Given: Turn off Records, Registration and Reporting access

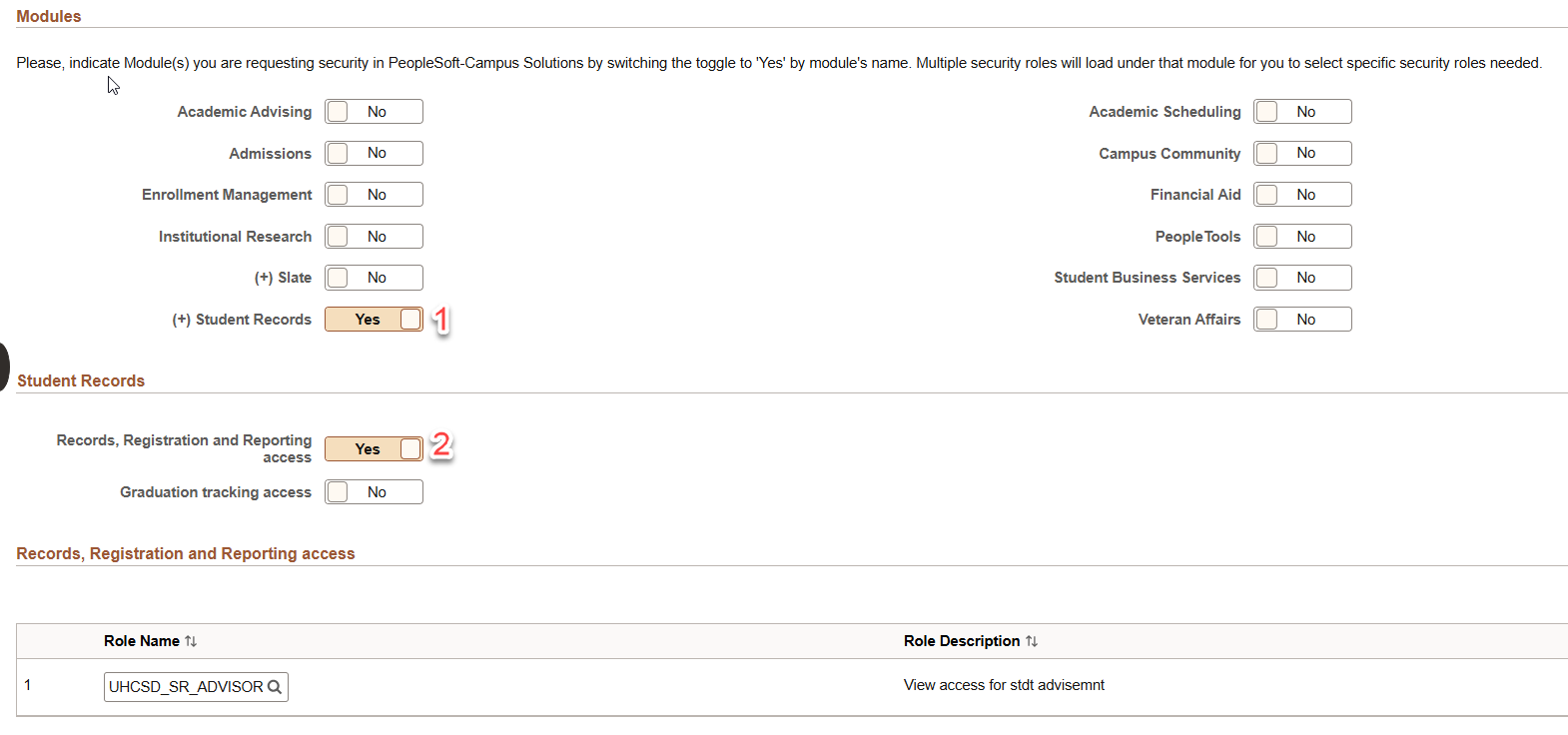Looking at the screenshot, I should point(374,449).
